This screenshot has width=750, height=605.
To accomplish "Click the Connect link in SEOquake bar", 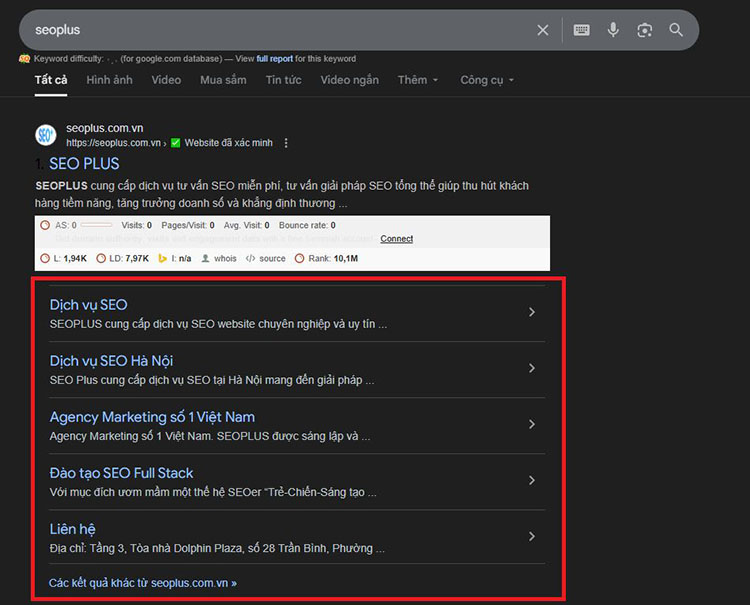I will (397, 239).
